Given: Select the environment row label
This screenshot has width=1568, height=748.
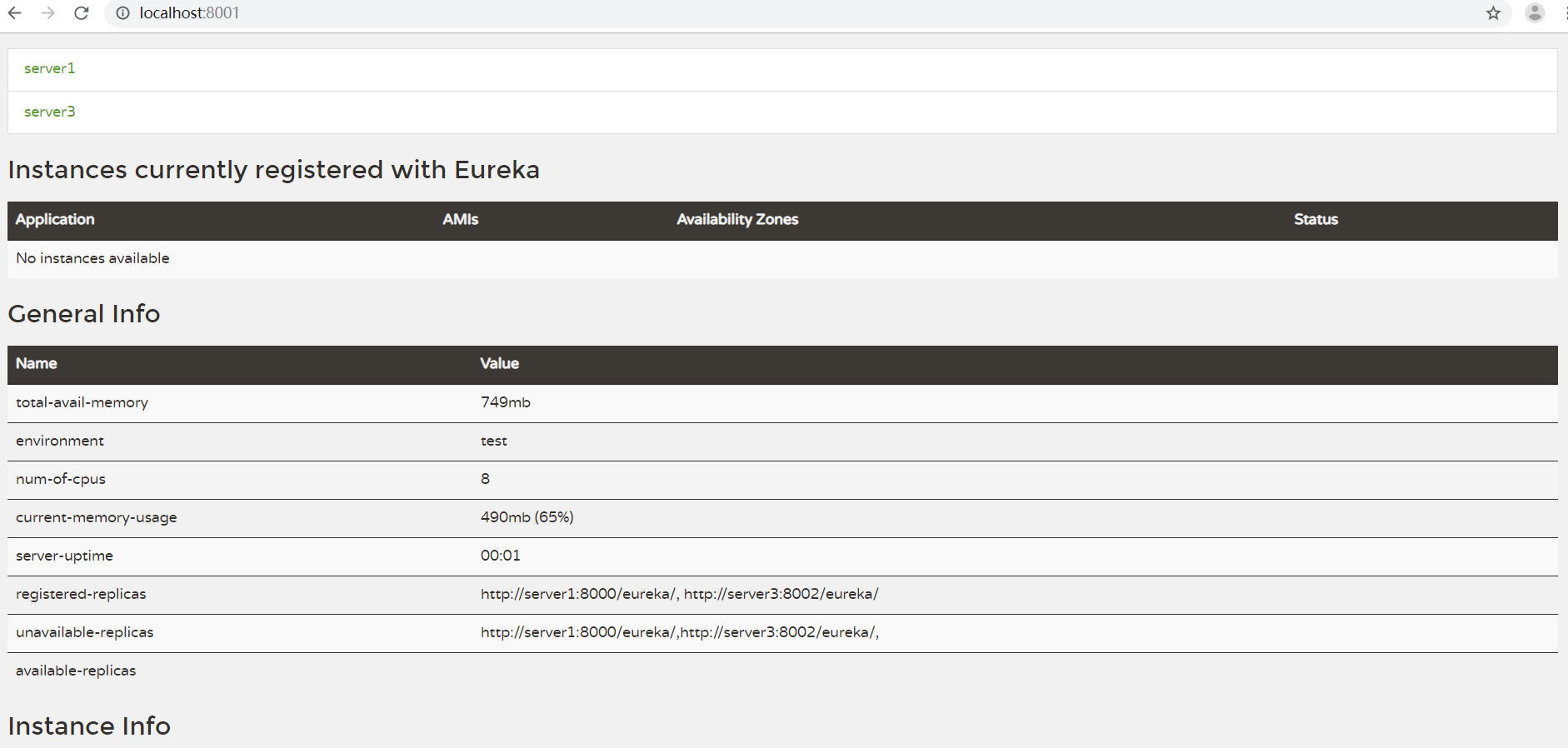Looking at the screenshot, I should tap(60, 441).
